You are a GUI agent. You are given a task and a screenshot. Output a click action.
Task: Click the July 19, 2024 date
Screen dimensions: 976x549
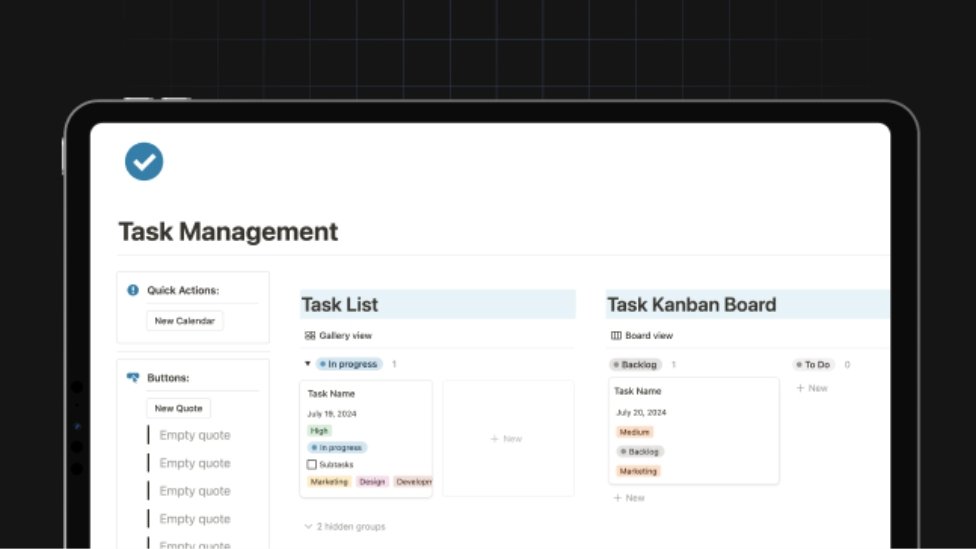pos(332,414)
